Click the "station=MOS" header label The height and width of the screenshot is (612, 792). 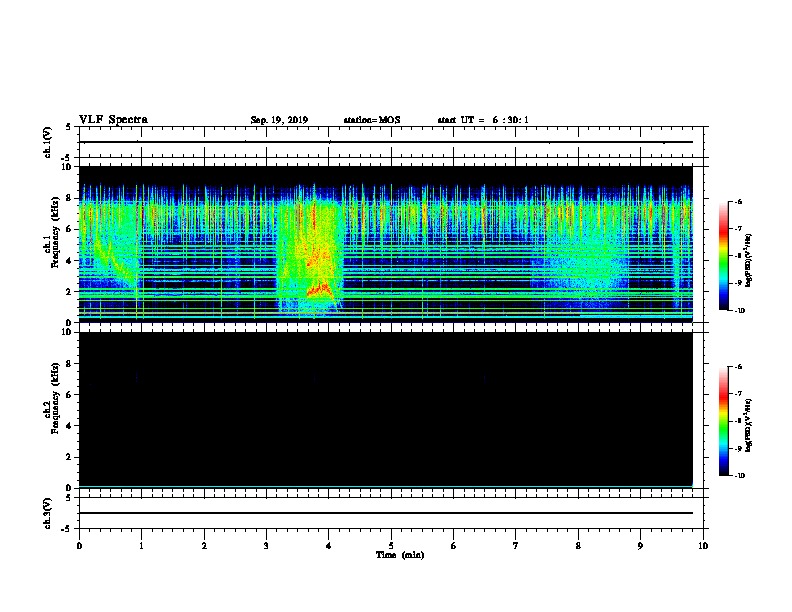click(x=372, y=120)
